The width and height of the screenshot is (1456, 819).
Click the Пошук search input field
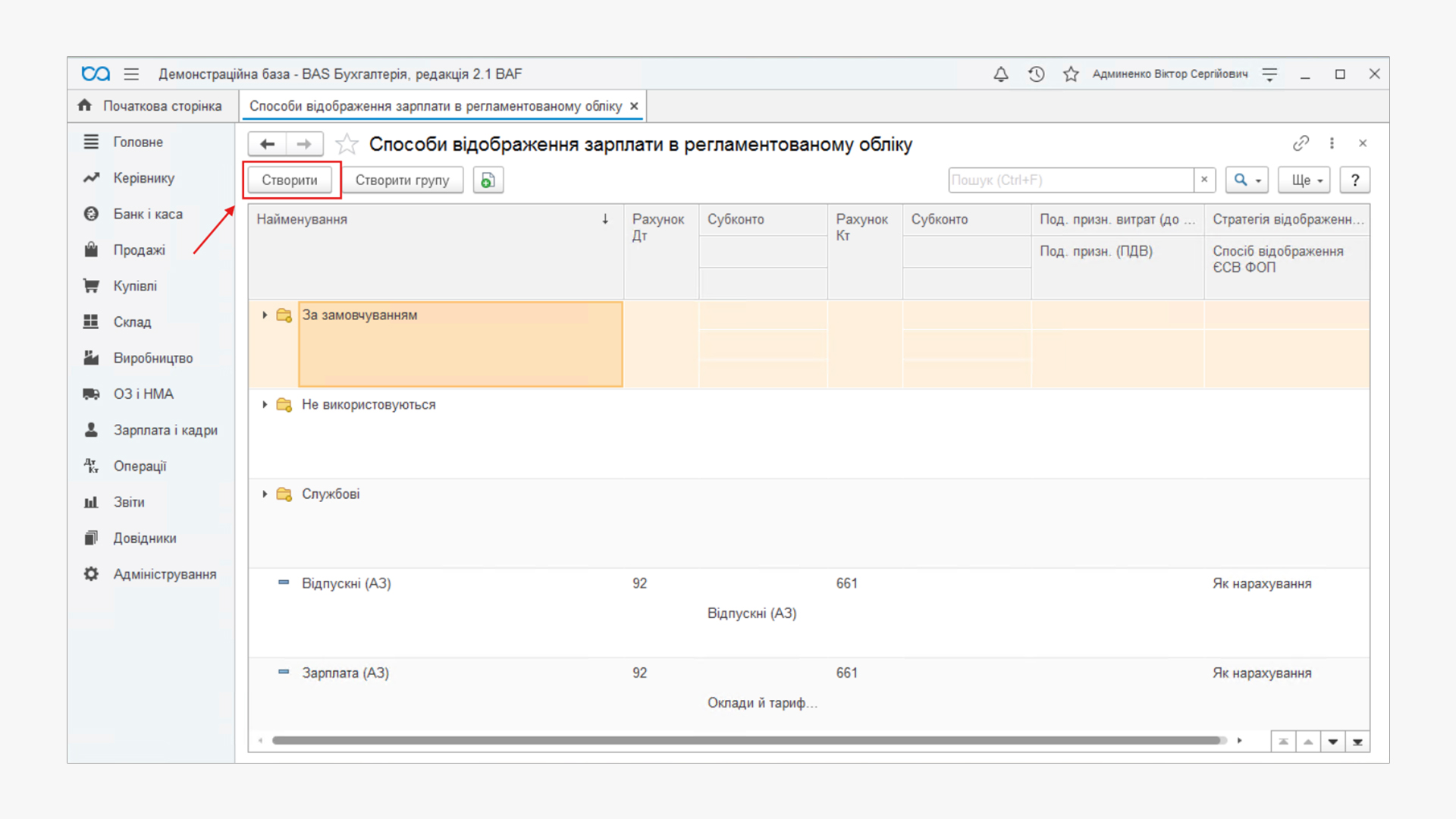tap(1069, 180)
